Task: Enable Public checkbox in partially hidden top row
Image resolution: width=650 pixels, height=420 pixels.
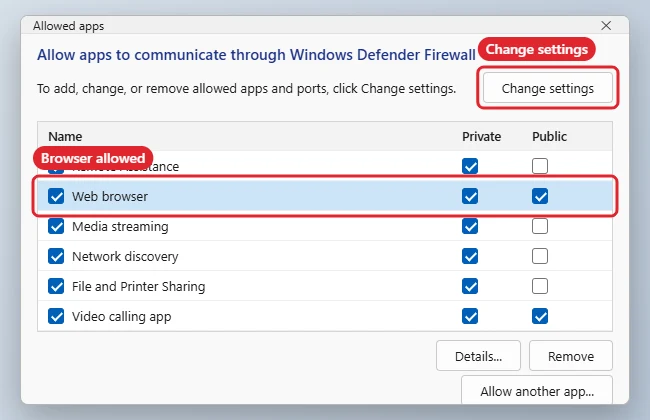Action: point(540,166)
